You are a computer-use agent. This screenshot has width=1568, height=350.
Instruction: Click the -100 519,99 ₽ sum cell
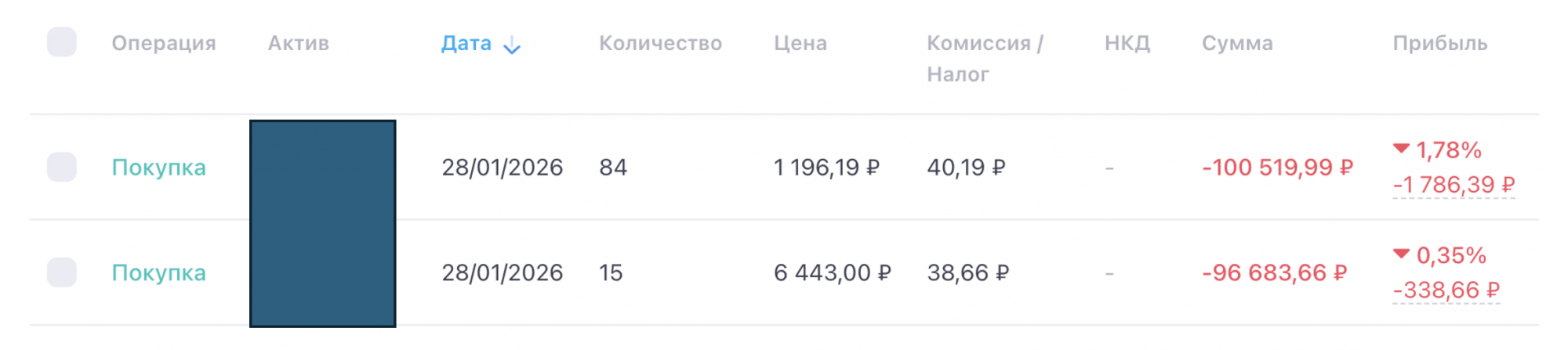pos(1277,168)
